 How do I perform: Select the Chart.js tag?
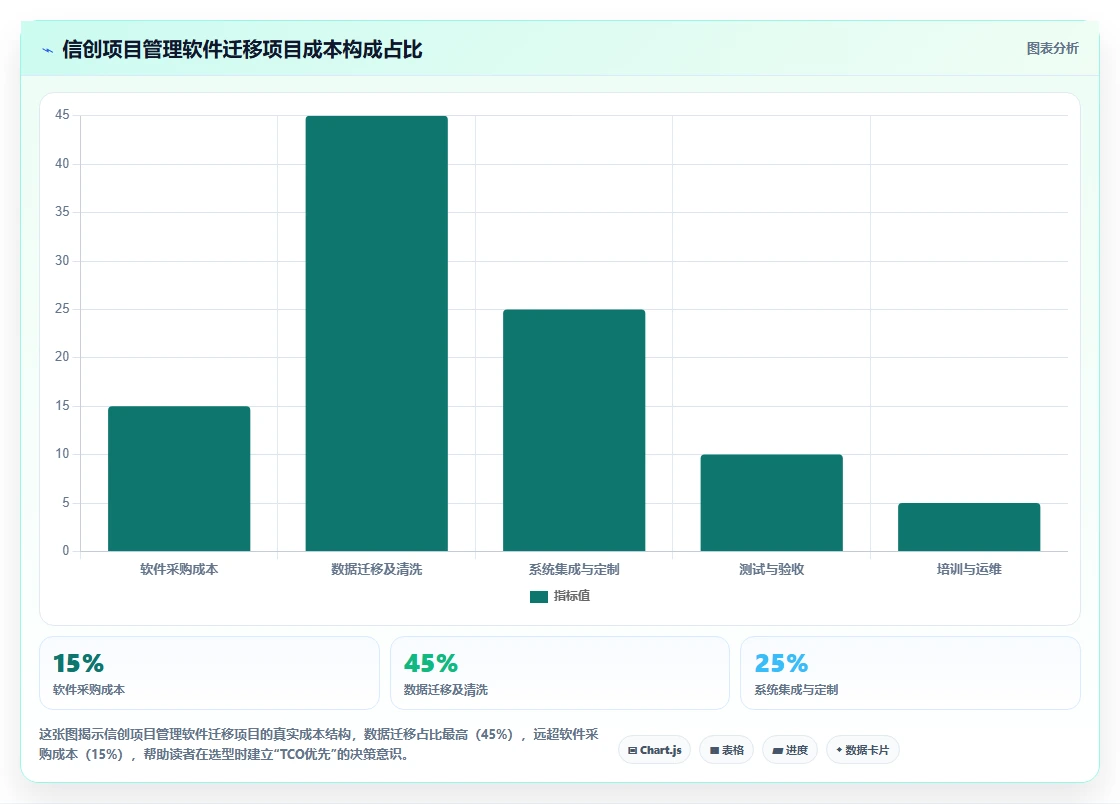tap(654, 750)
